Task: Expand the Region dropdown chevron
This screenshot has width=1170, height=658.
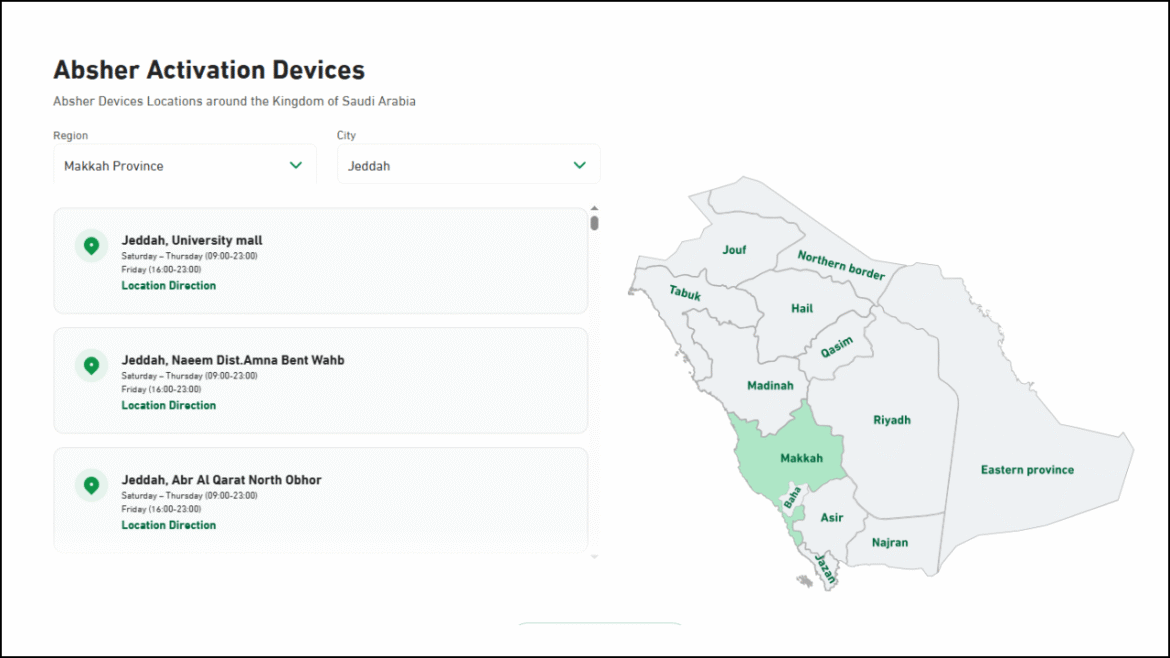Action: 296,165
